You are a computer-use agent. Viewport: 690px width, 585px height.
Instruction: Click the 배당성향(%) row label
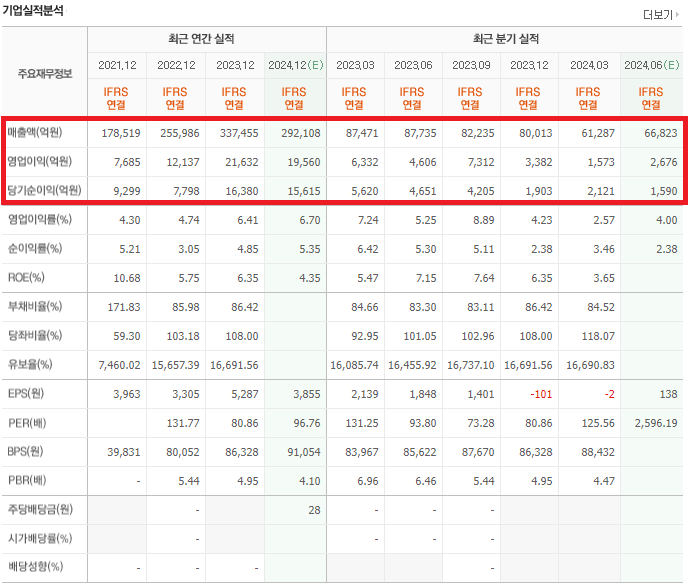35,567
